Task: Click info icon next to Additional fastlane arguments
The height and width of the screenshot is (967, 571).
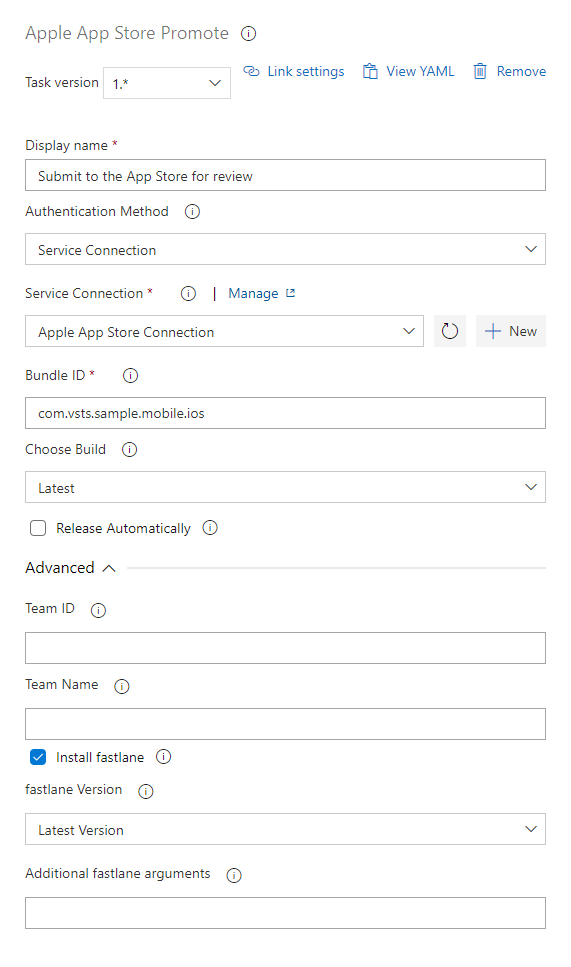Action: [234, 875]
